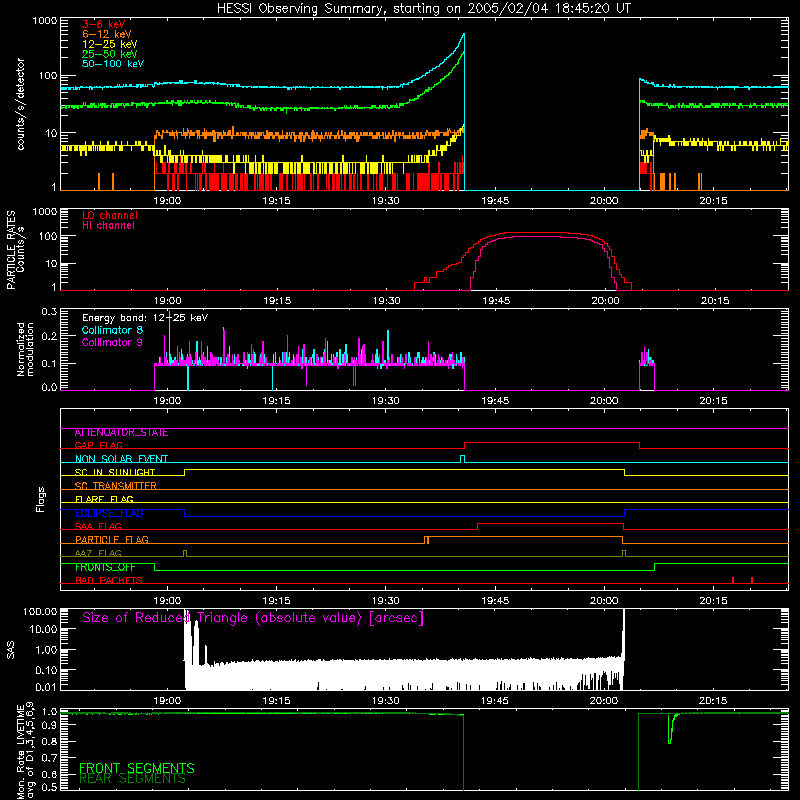The height and width of the screenshot is (800, 800).
Task: Click the SAS axis label
Action: coord(11,650)
